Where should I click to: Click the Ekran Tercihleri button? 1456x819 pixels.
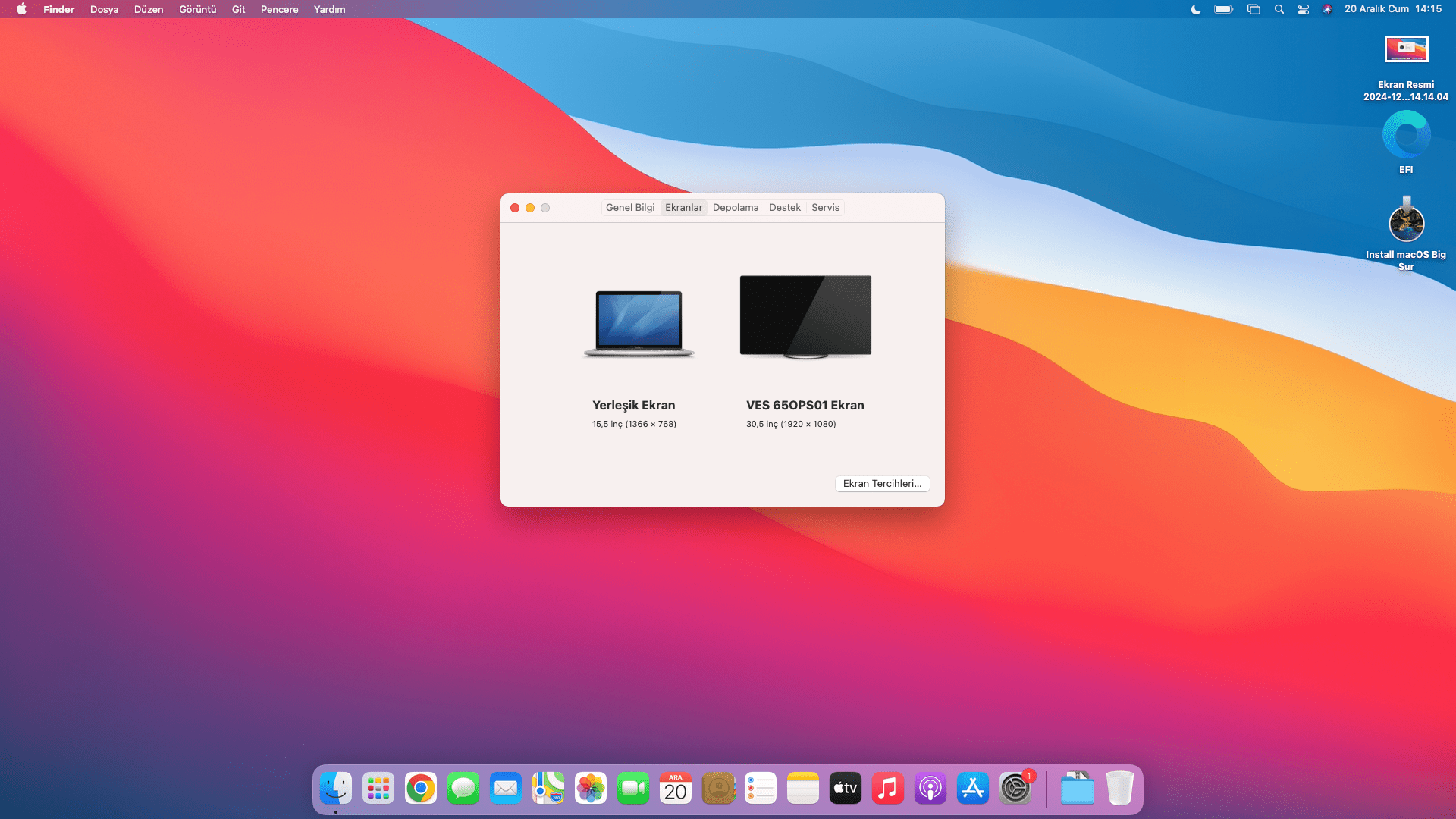pos(882,483)
